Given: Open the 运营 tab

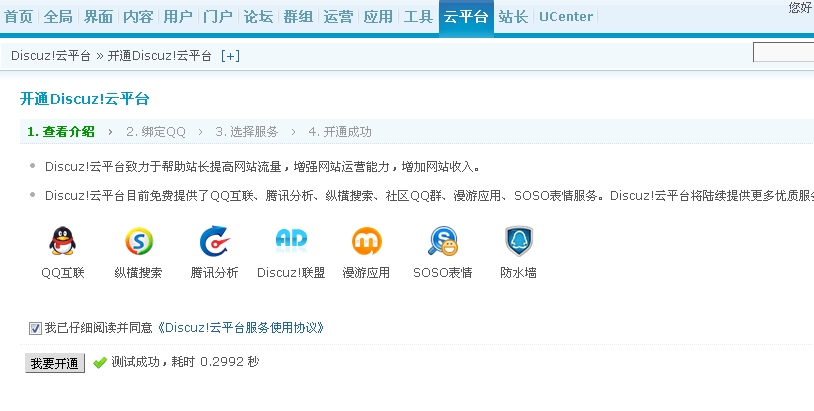Looking at the screenshot, I should point(338,17).
